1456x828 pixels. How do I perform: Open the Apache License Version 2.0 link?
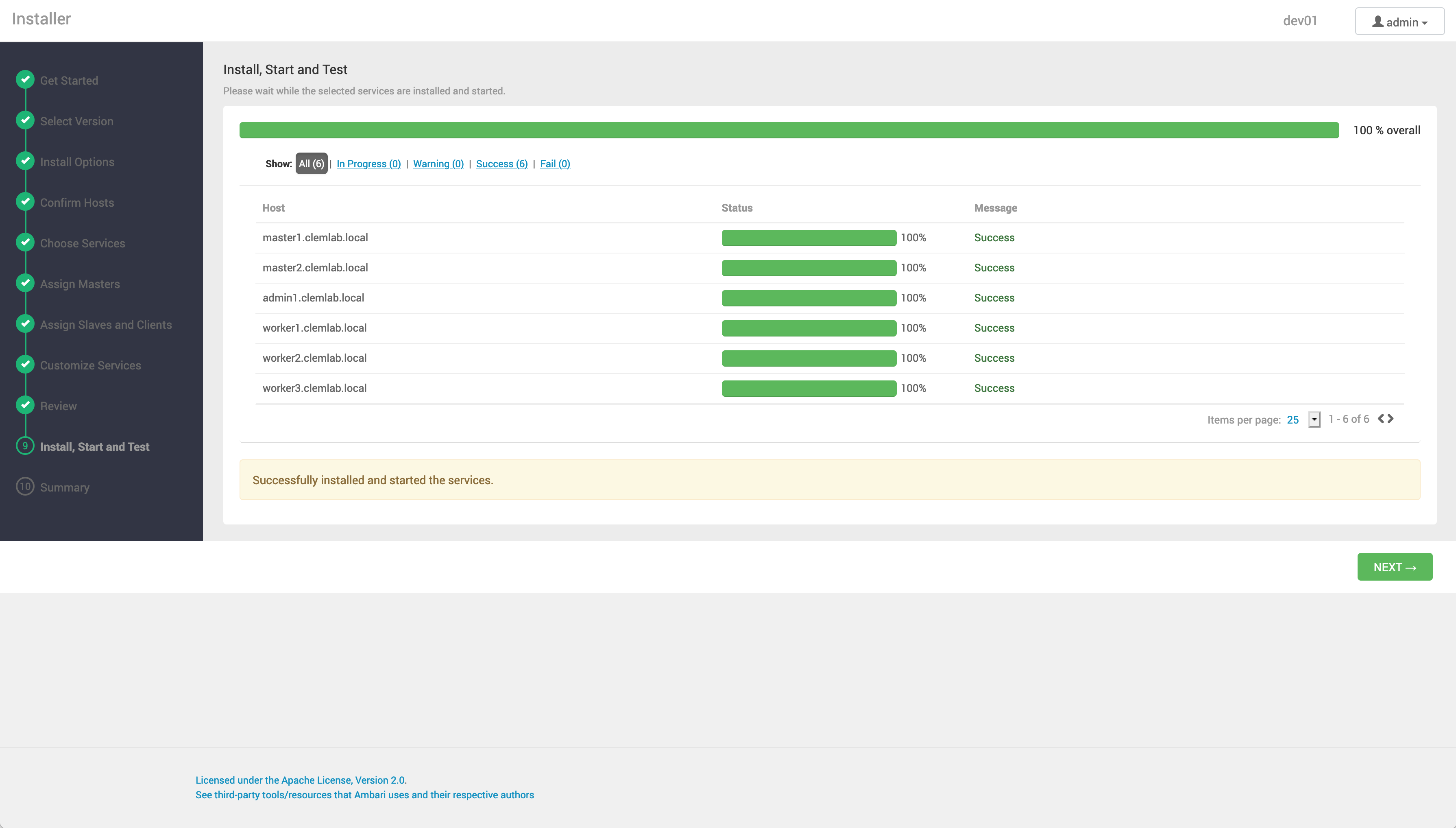[301, 780]
